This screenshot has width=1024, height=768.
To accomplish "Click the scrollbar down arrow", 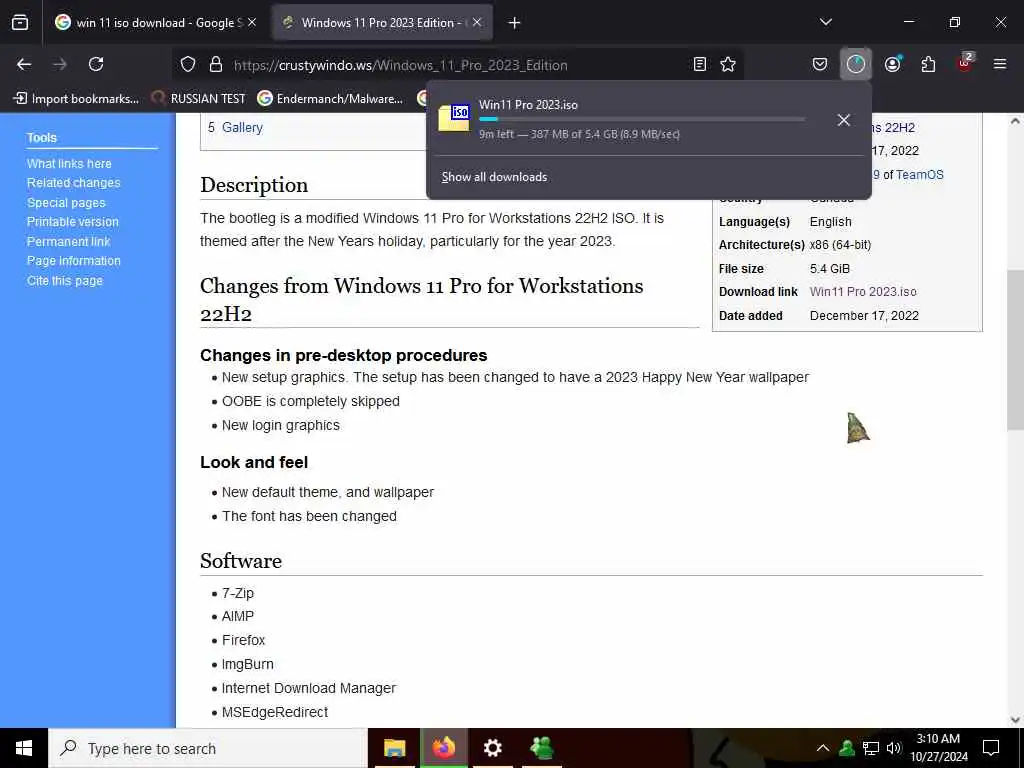I will pyautogui.click(x=1016, y=720).
